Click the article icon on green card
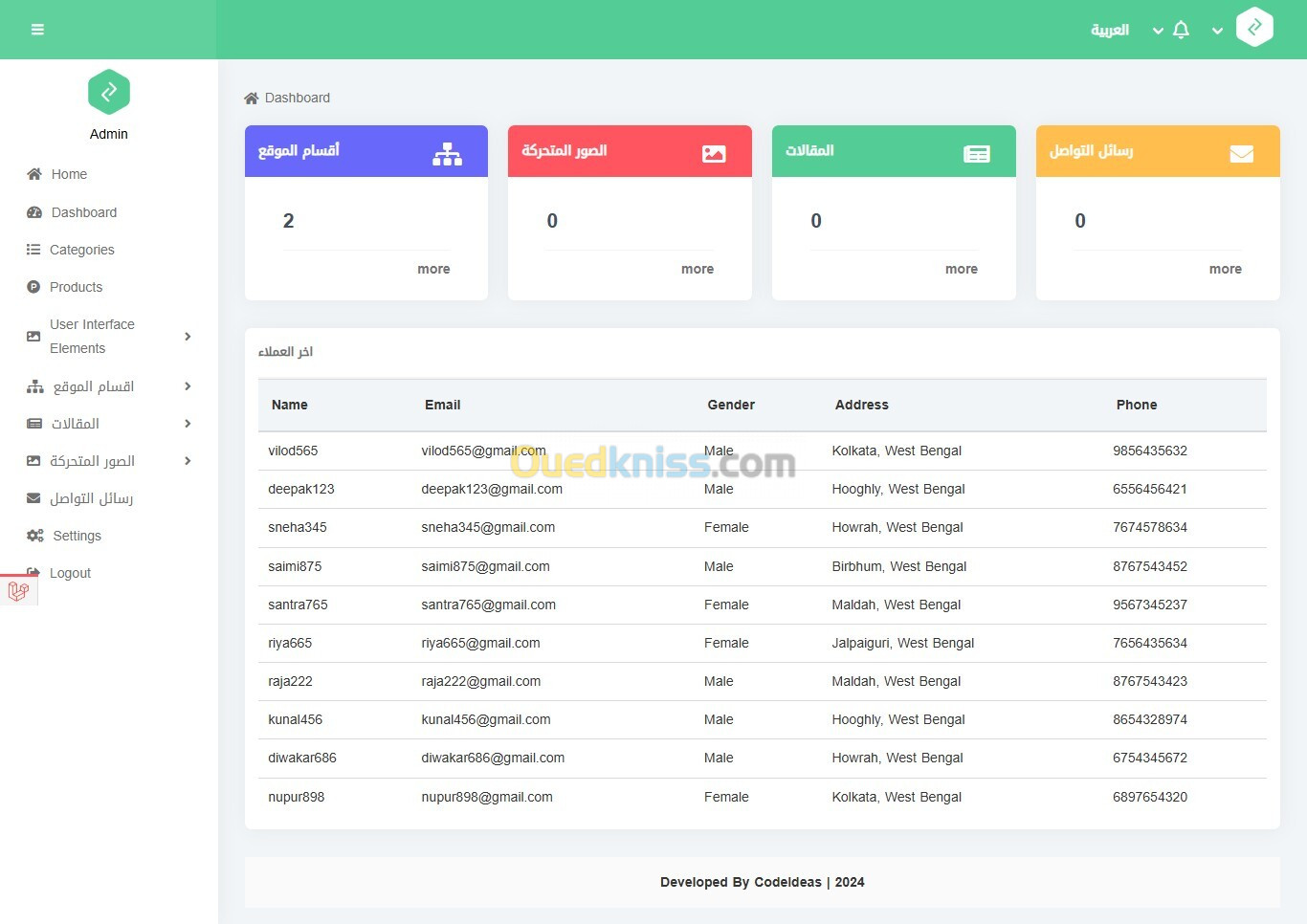The image size is (1307, 924). (x=977, y=154)
